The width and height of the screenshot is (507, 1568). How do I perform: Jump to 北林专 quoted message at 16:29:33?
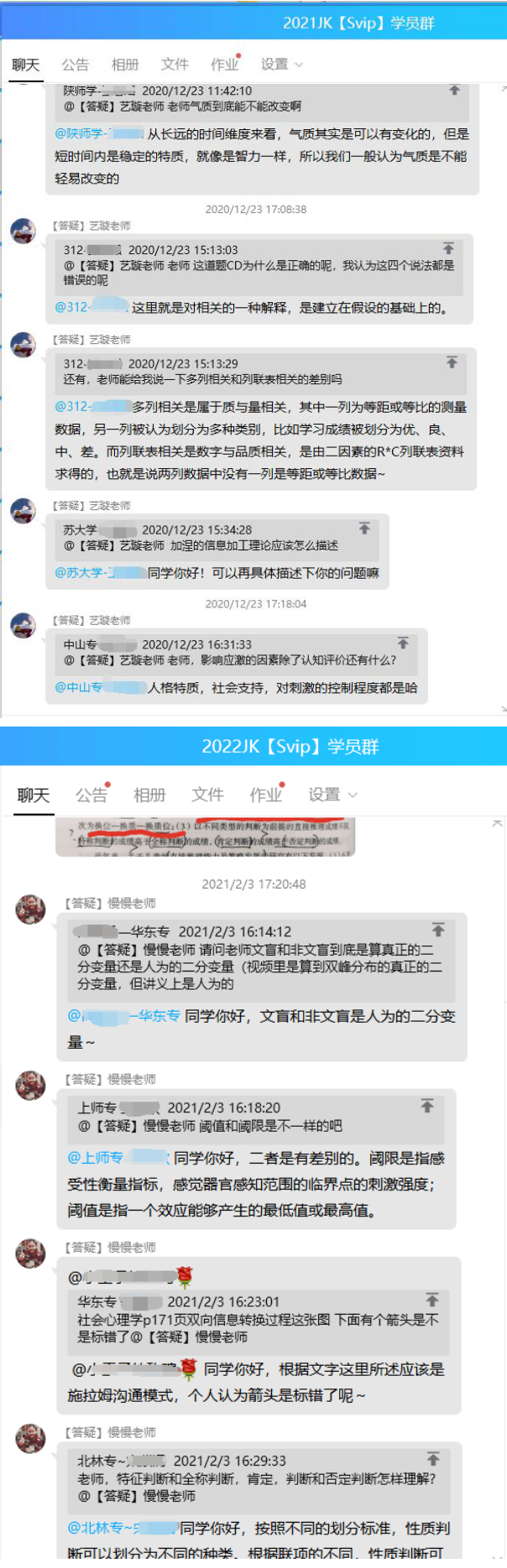point(433,1459)
